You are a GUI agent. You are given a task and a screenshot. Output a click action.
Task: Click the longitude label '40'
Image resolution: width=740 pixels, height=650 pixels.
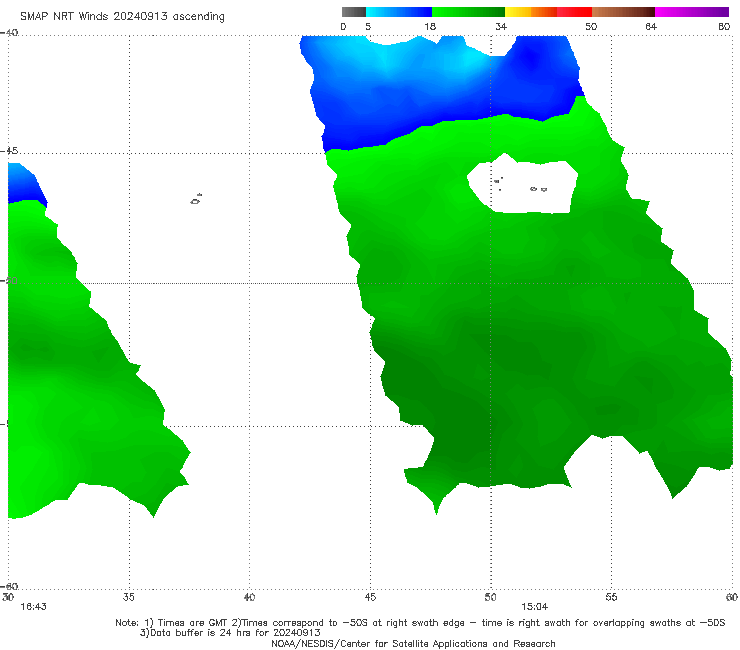pyautogui.click(x=249, y=597)
